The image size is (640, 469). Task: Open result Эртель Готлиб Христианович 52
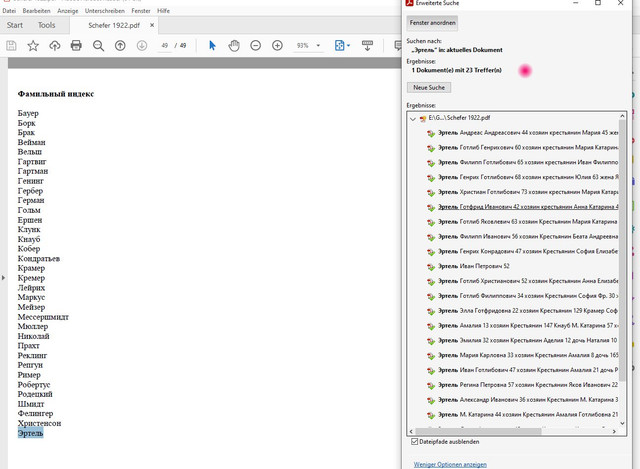(528, 281)
